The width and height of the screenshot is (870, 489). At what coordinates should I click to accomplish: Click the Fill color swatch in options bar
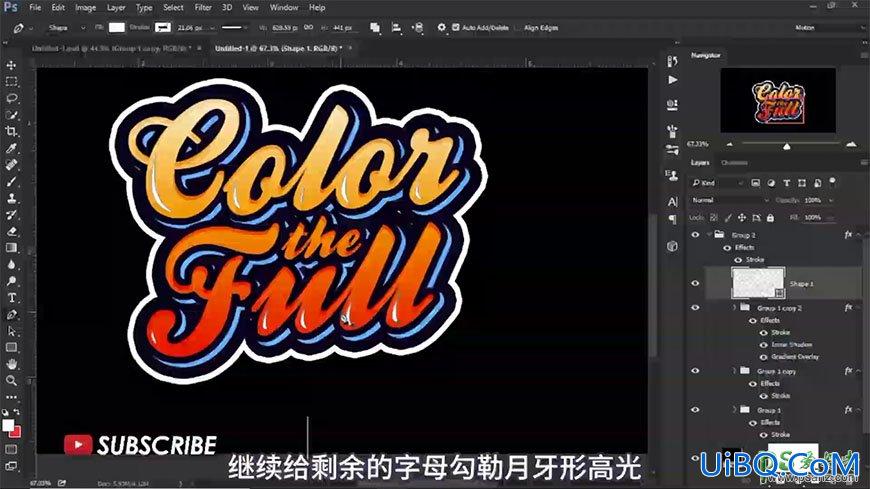pyautogui.click(x=117, y=28)
